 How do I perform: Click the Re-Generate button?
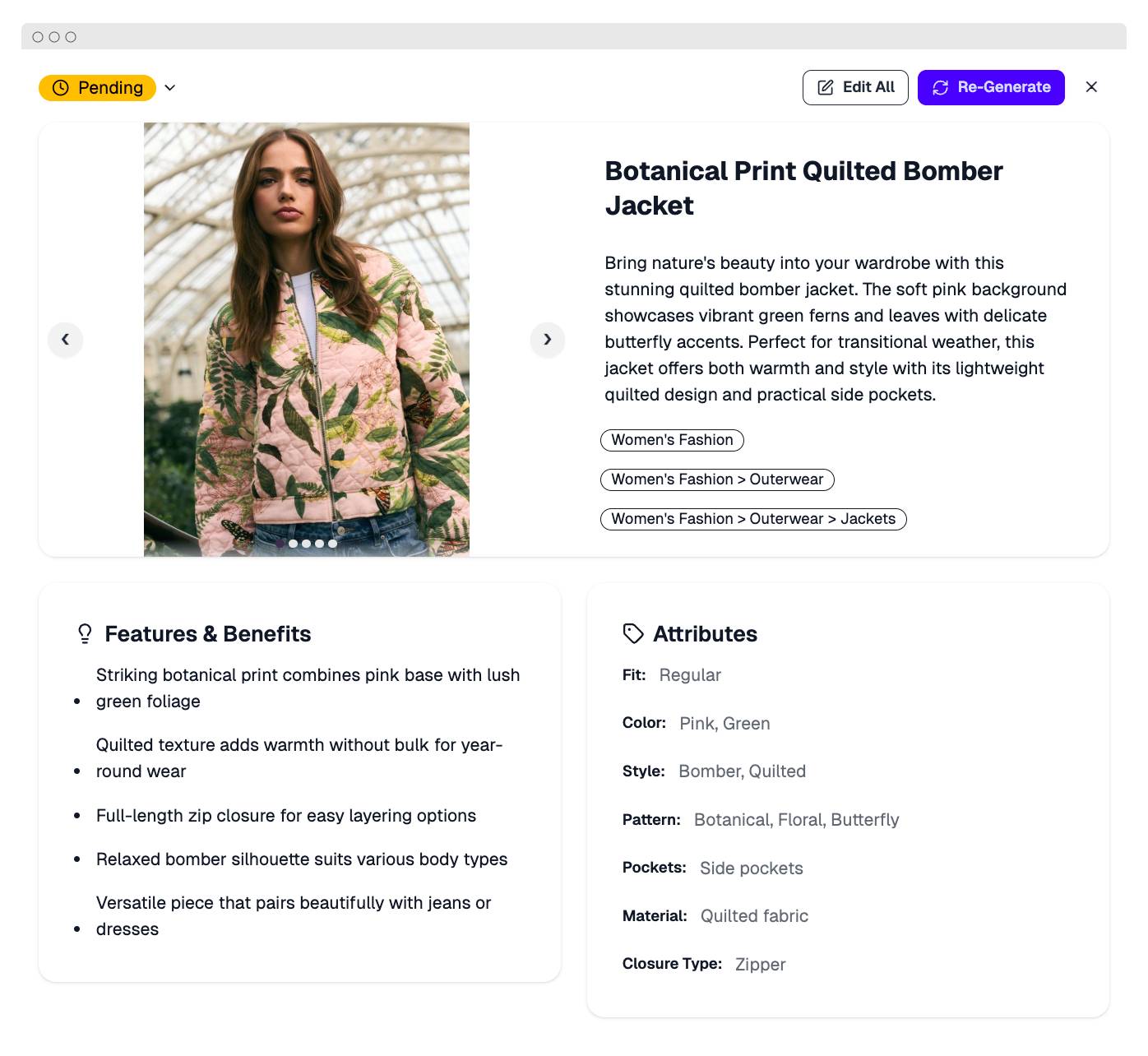pos(990,86)
